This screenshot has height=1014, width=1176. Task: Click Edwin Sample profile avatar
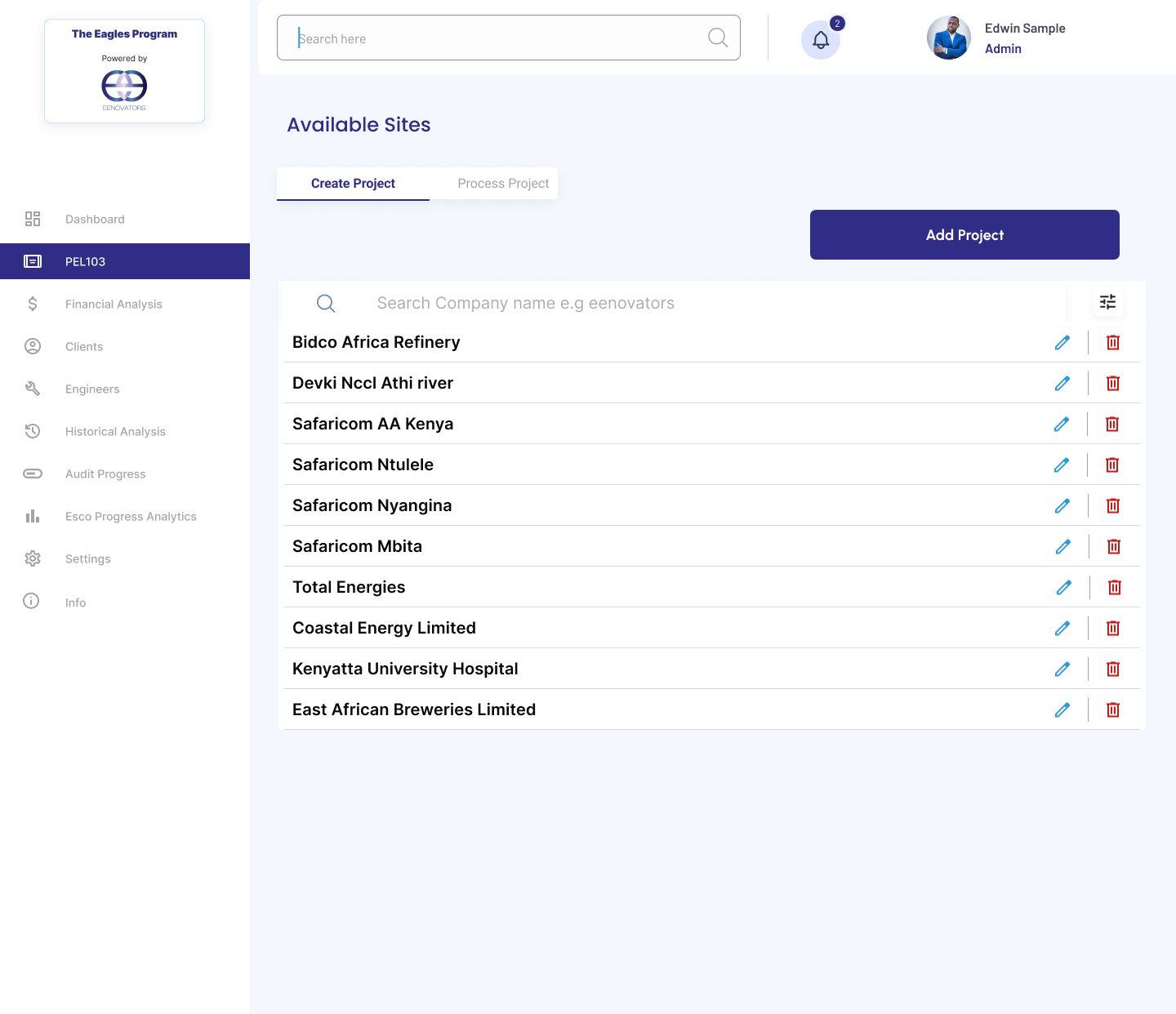pyautogui.click(x=949, y=38)
